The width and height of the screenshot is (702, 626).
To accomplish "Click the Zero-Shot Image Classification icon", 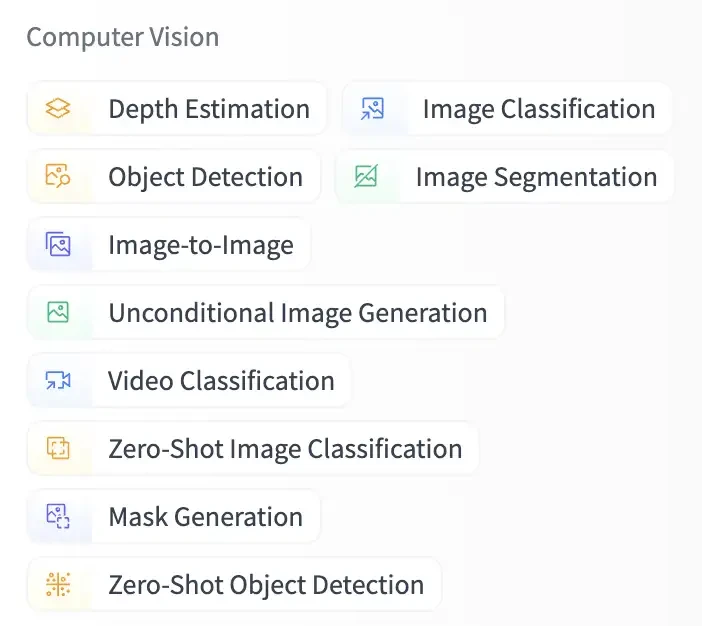I will point(58,448).
